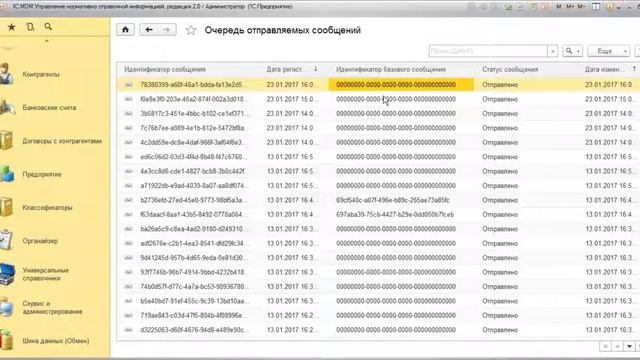Viewport: 640px width, 360px height.
Task: Open the Предприятие section
Action: pyautogui.click(x=42, y=174)
